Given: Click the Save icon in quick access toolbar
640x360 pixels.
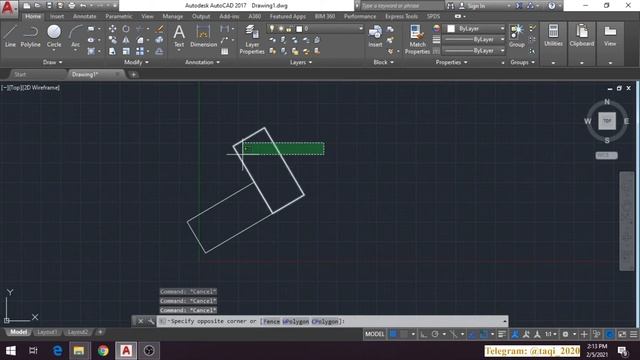Looking at the screenshot, I should tap(49, 6).
